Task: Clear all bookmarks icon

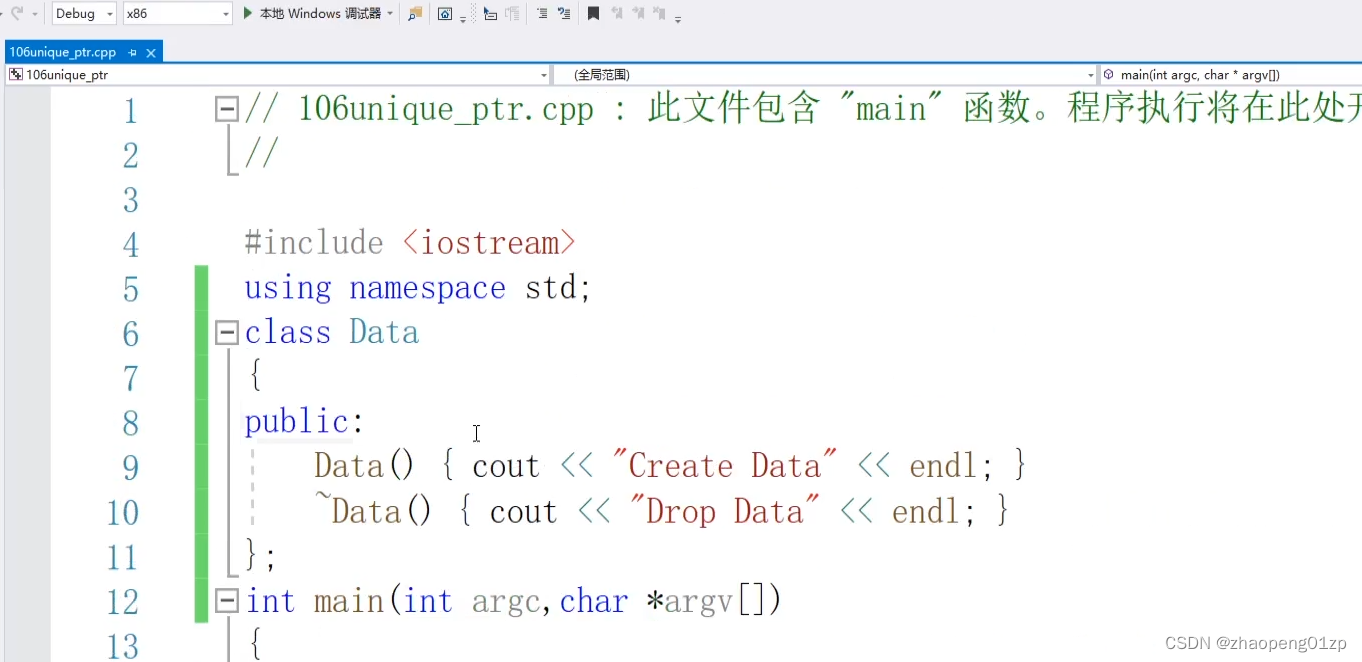Action: click(659, 13)
